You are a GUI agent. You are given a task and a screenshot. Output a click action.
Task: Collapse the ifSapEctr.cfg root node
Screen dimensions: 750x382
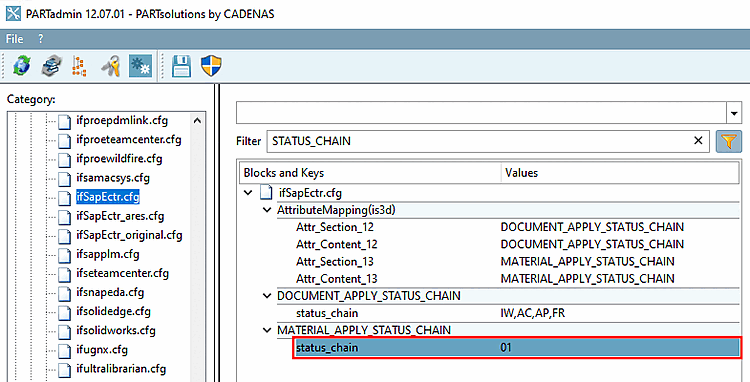coord(248,193)
